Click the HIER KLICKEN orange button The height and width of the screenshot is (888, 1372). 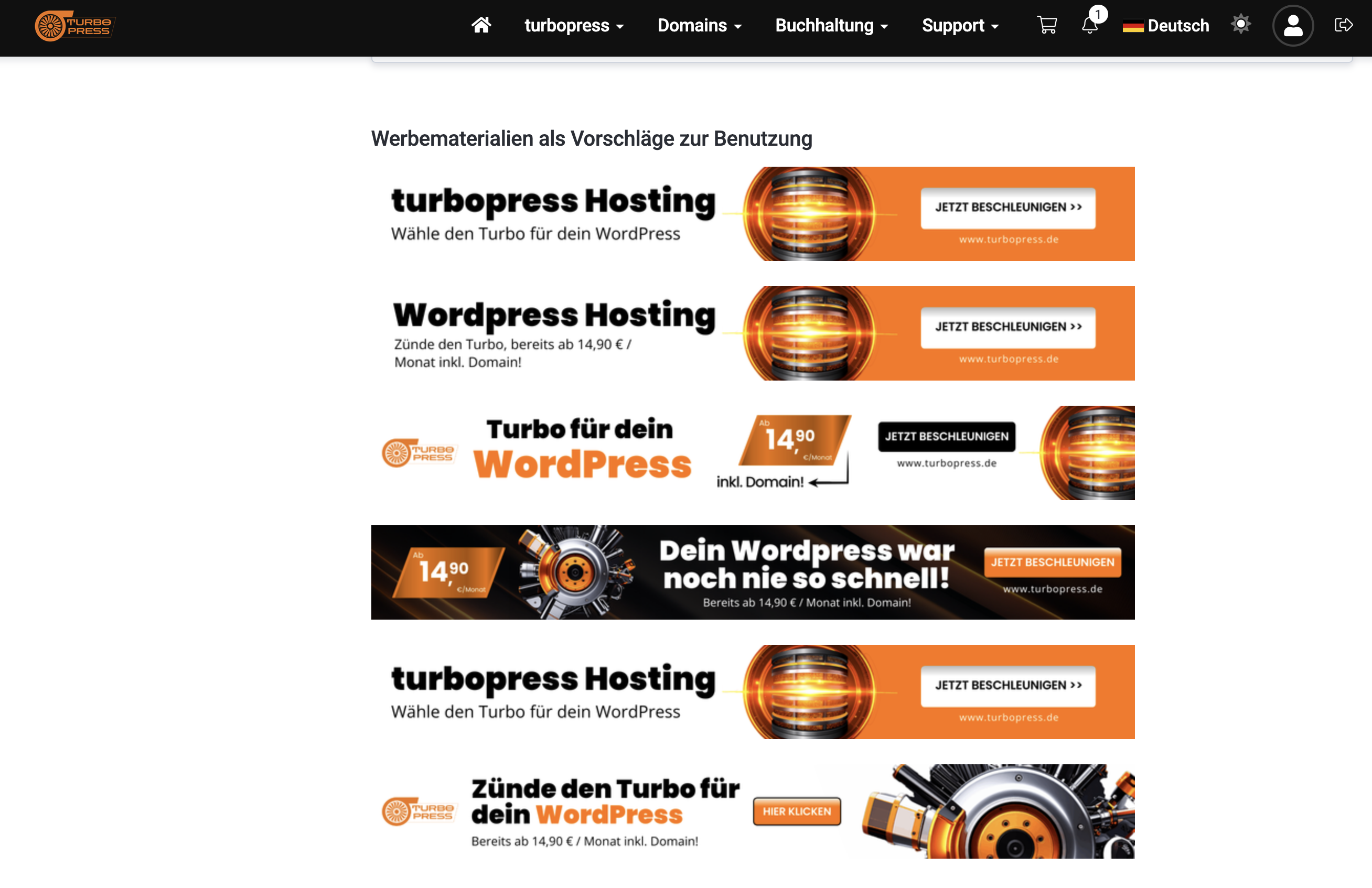pyautogui.click(x=797, y=811)
